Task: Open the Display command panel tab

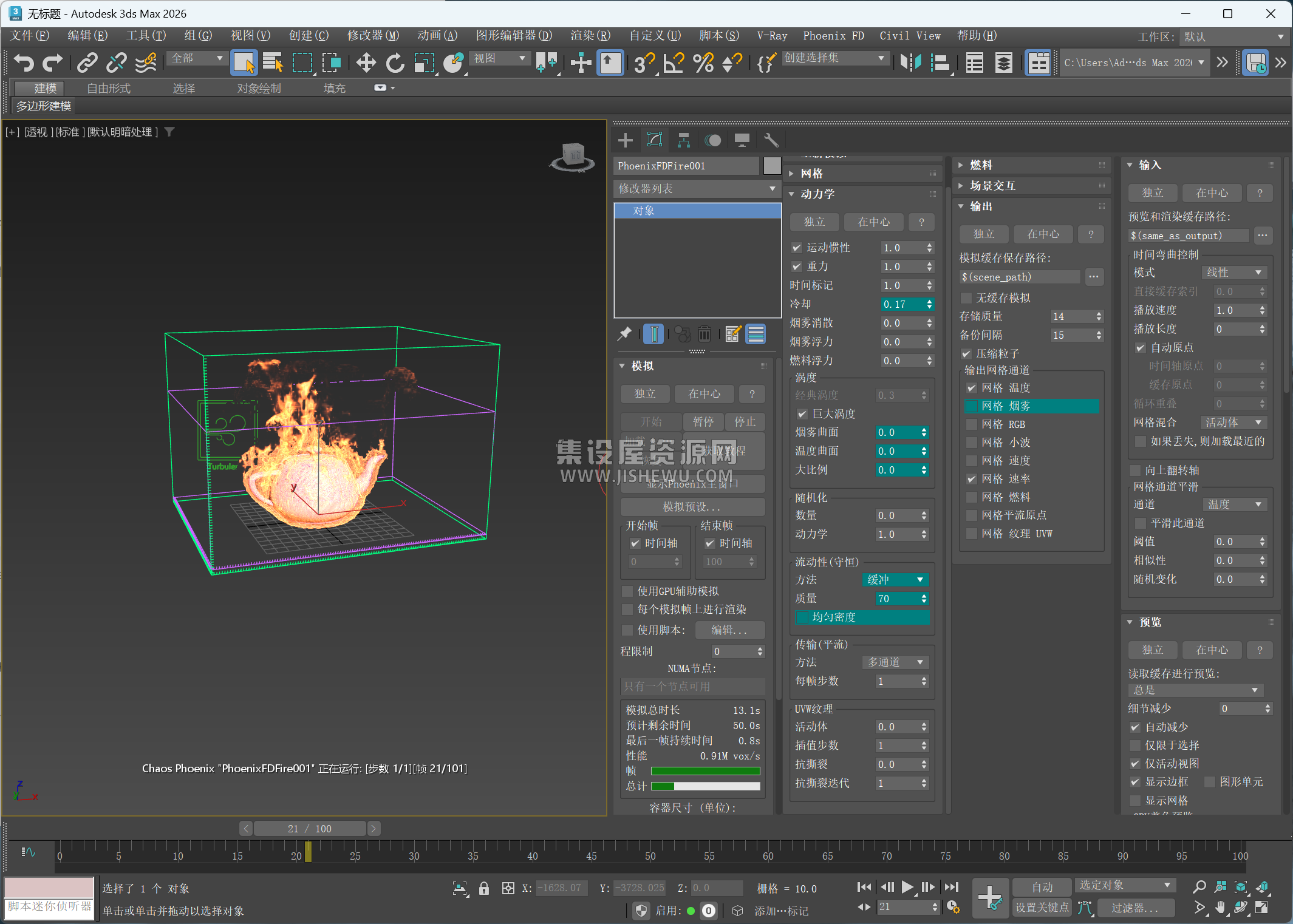Action: click(742, 140)
